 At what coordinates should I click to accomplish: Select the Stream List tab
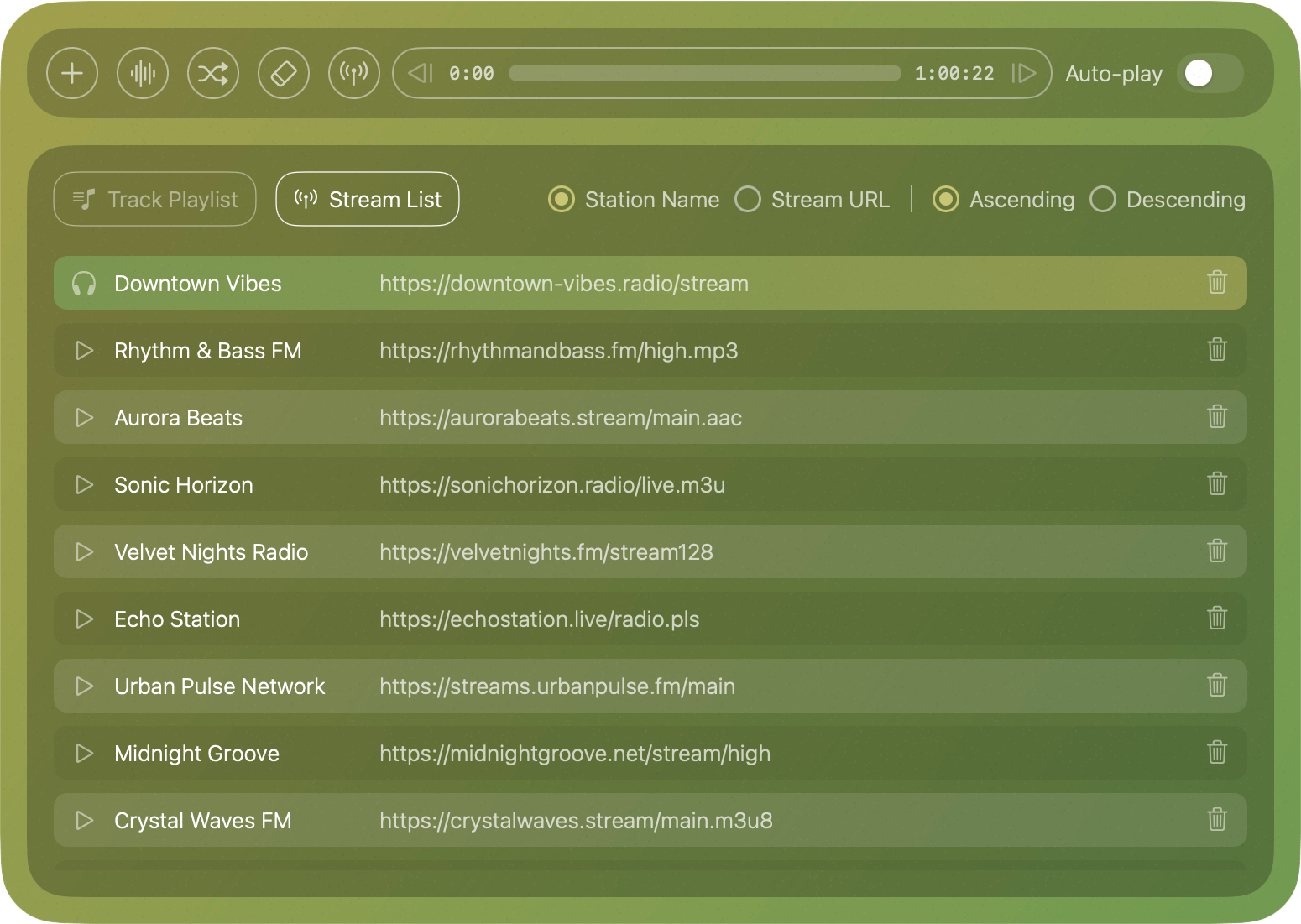(367, 199)
